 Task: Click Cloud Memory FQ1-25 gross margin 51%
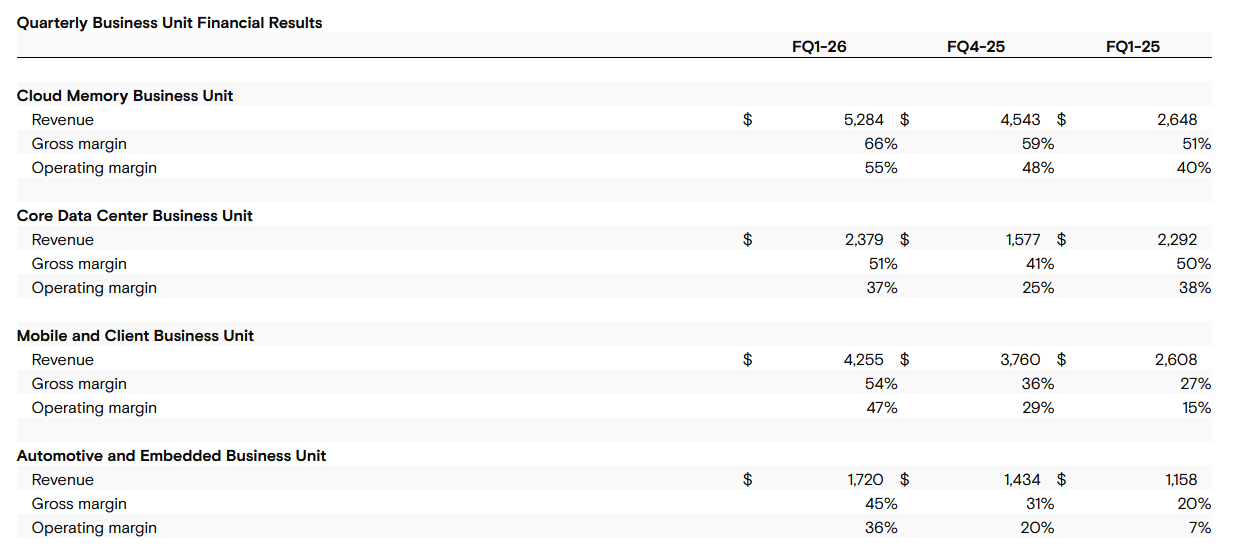pyautogui.click(x=1195, y=144)
